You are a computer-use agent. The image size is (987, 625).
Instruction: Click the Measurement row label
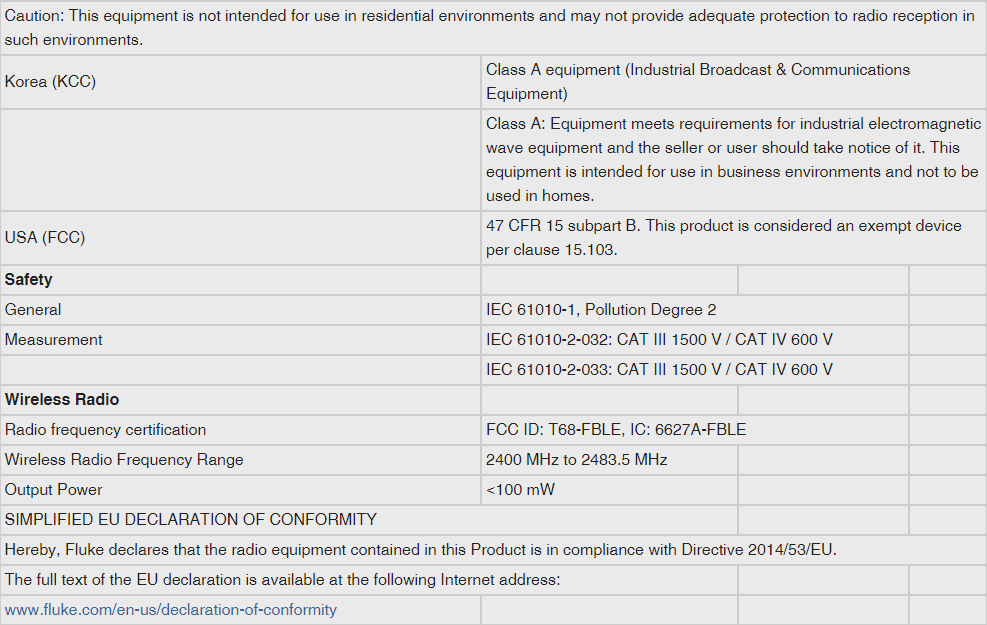tap(54, 340)
